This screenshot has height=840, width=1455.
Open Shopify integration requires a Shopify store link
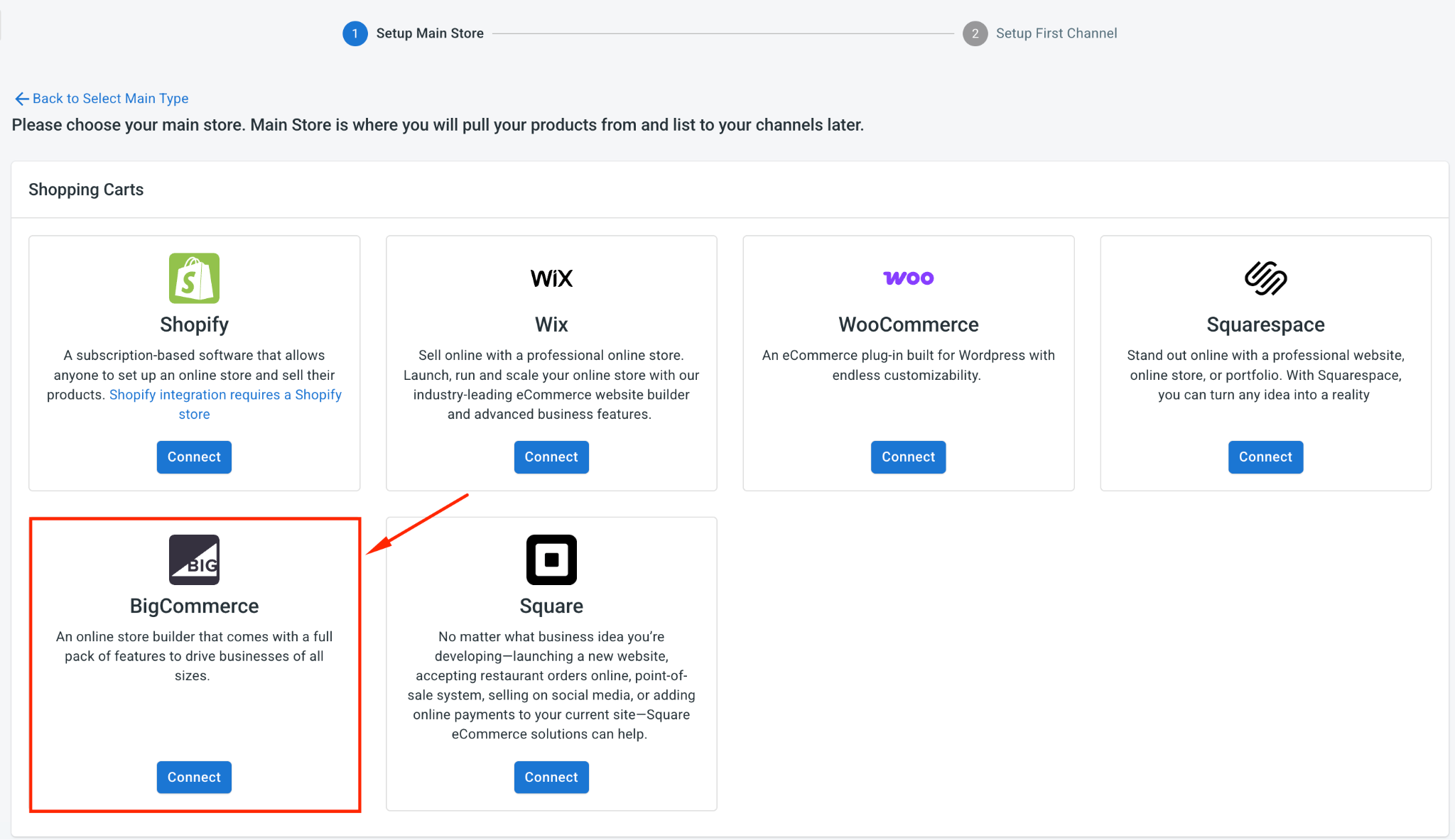225,404
